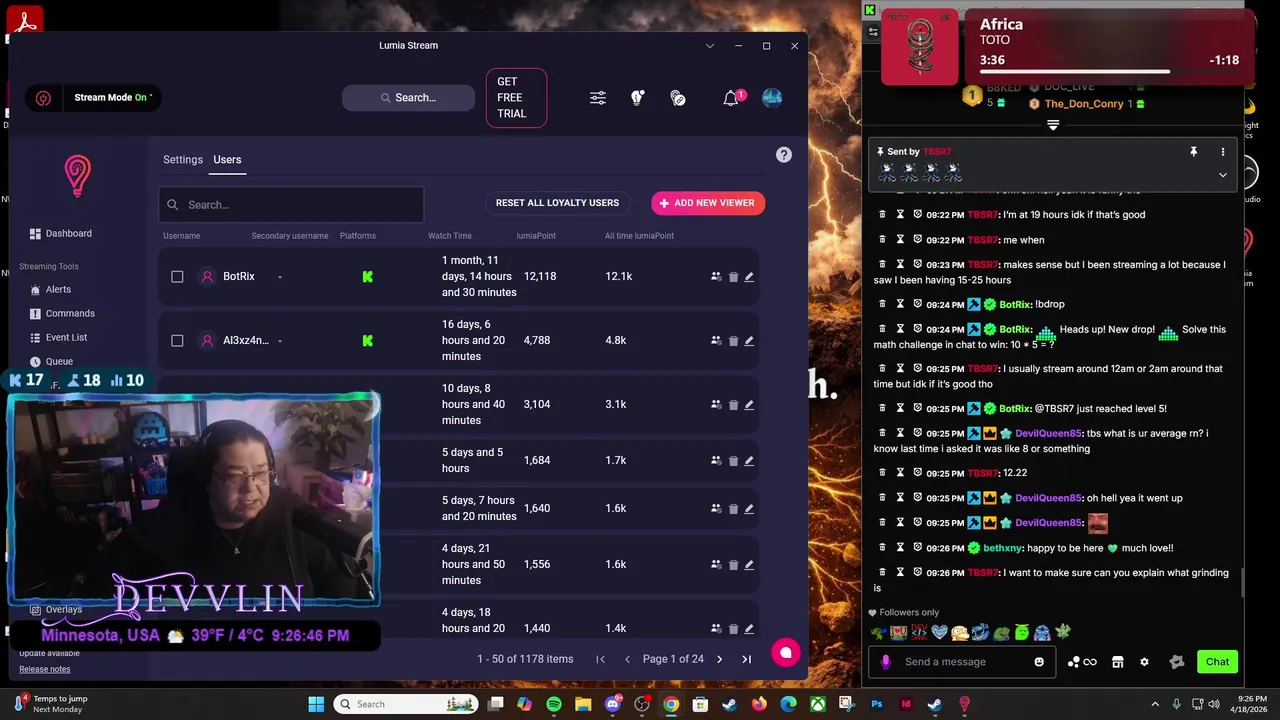
Task: Open the merge users icon for BotRix
Action: [x=716, y=277]
